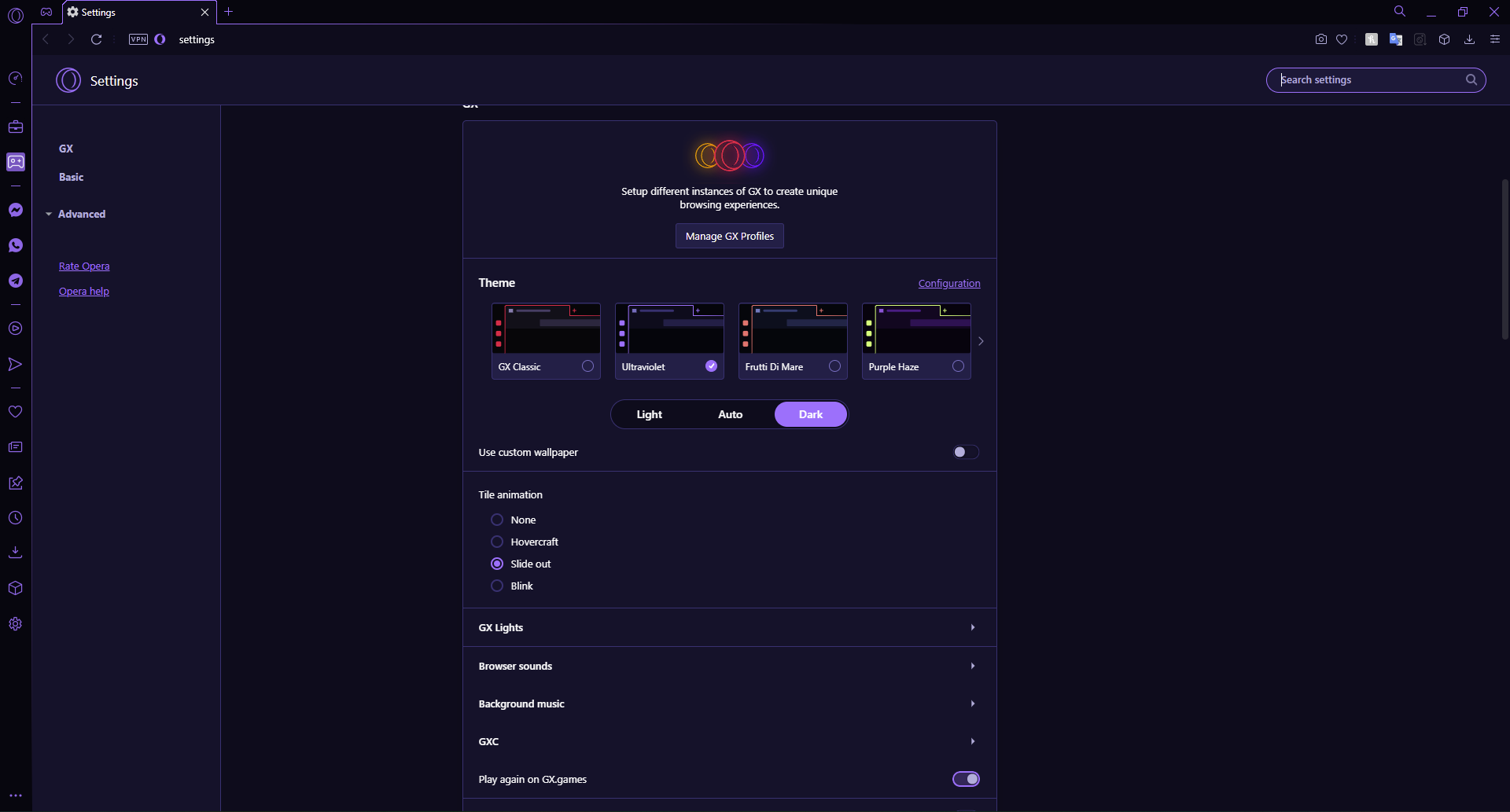Open personal news icon in sidebar

[x=16, y=447]
